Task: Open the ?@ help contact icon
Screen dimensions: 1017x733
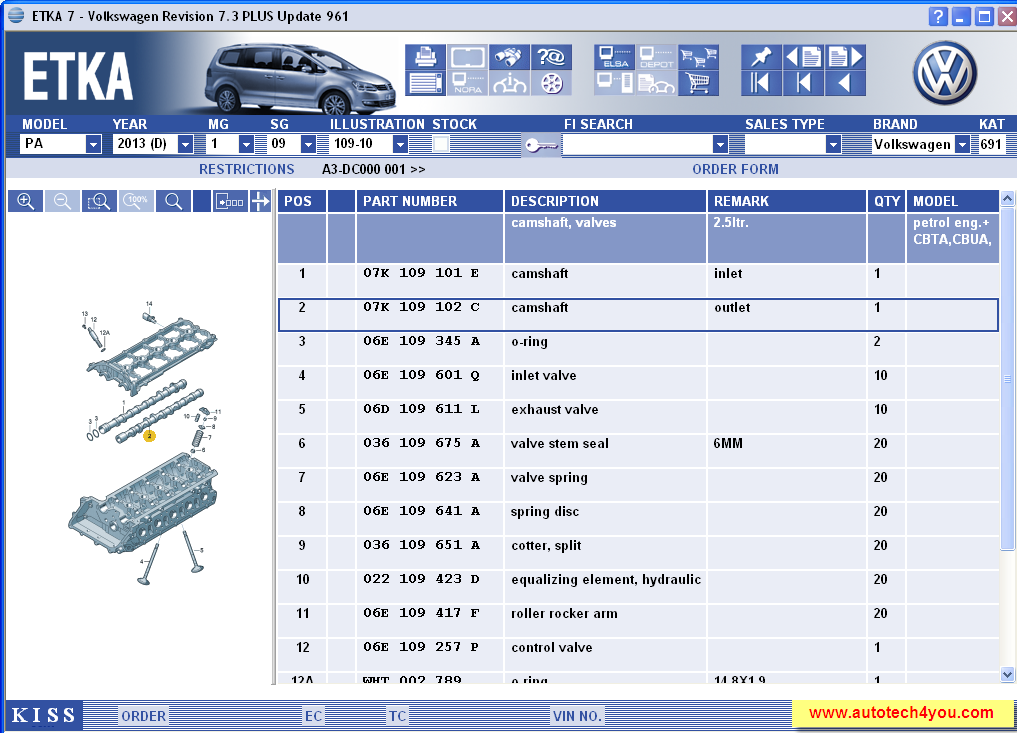Action: pos(551,57)
